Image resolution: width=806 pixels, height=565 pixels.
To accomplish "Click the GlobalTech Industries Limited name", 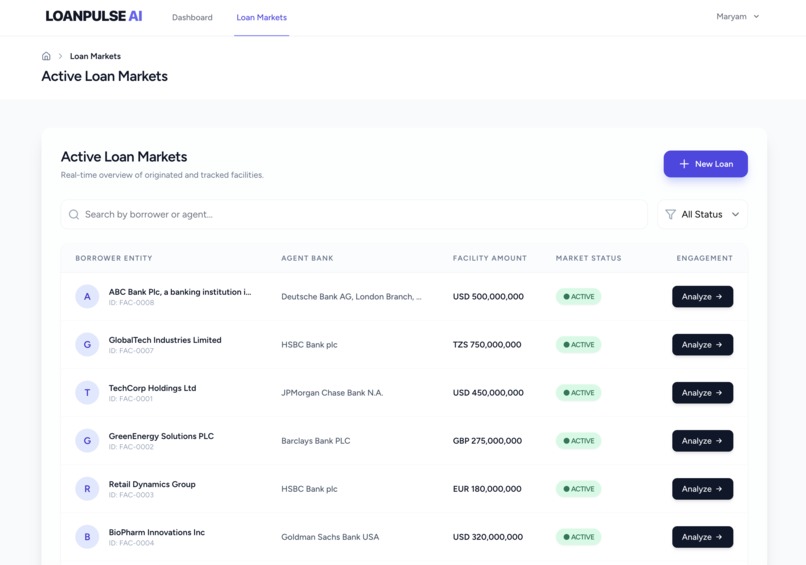I will tap(165, 340).
